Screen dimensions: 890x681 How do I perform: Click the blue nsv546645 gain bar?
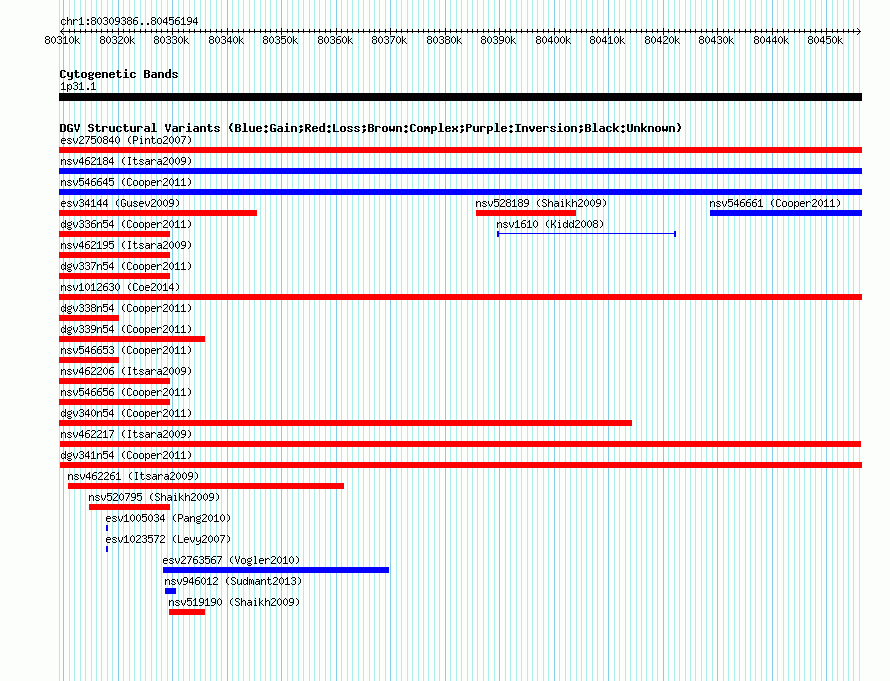coord(460,192)
